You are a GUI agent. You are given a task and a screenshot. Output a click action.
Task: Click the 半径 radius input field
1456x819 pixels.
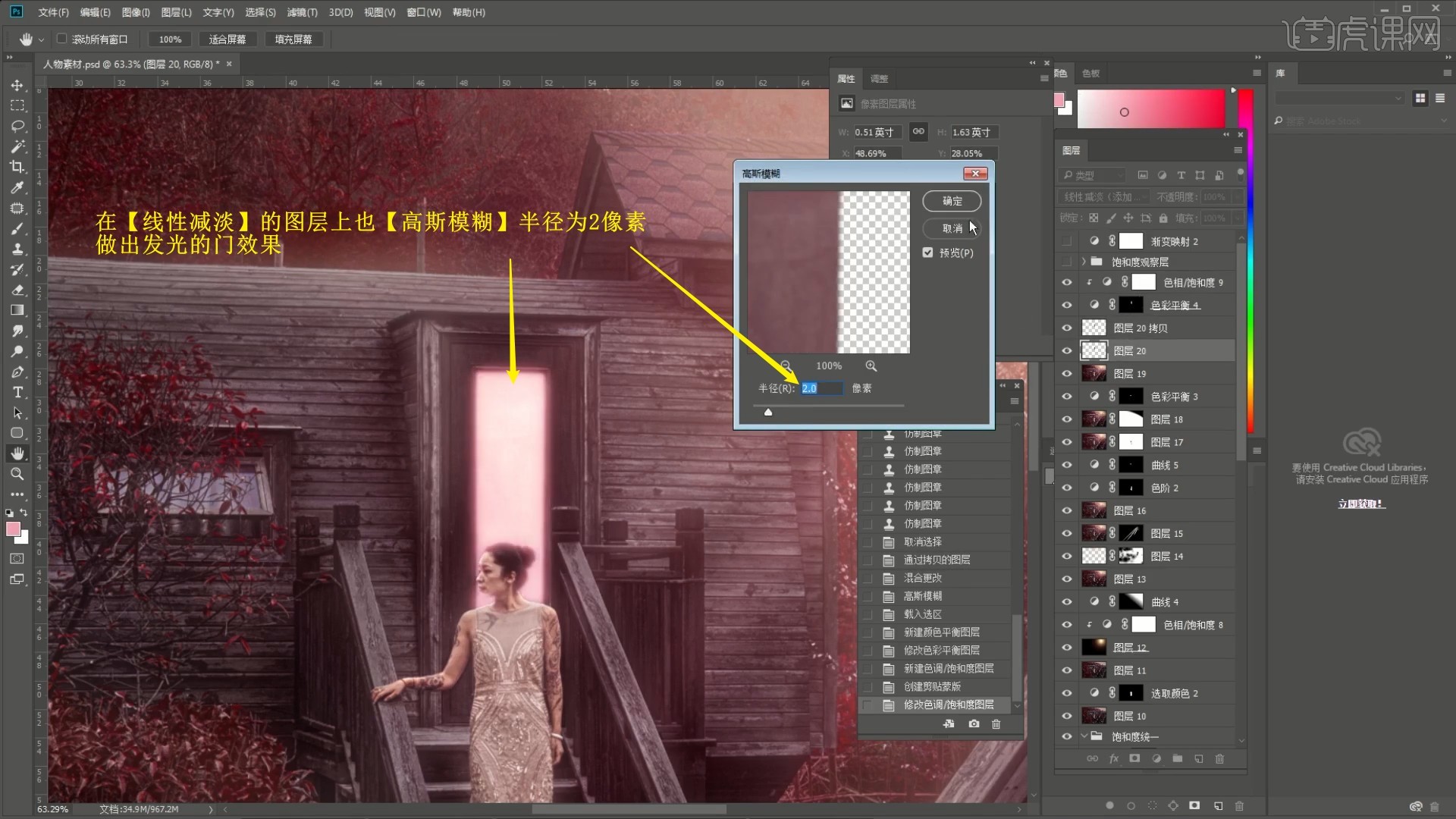pyautogui.click(x=821, y=388)
